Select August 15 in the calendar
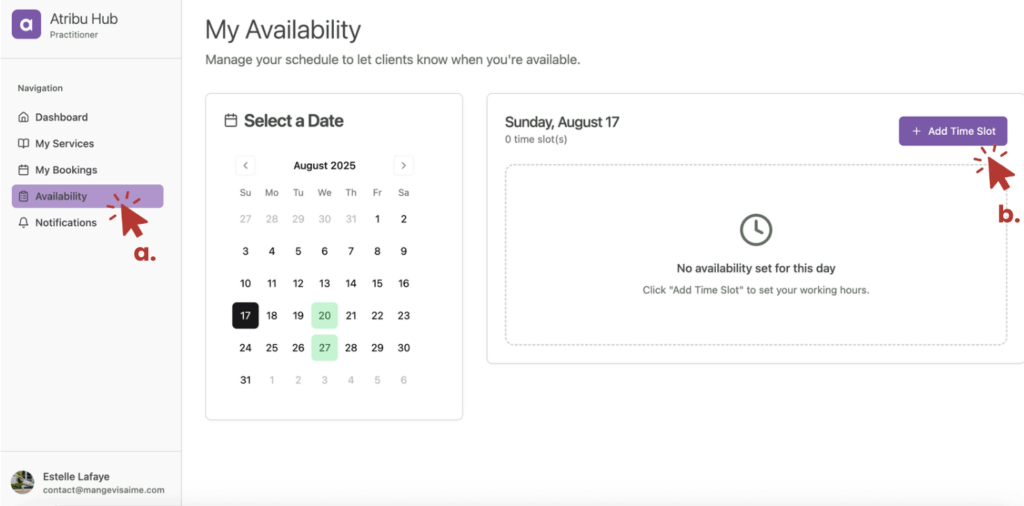1024x506 pixels. click(x=377, y=284)
